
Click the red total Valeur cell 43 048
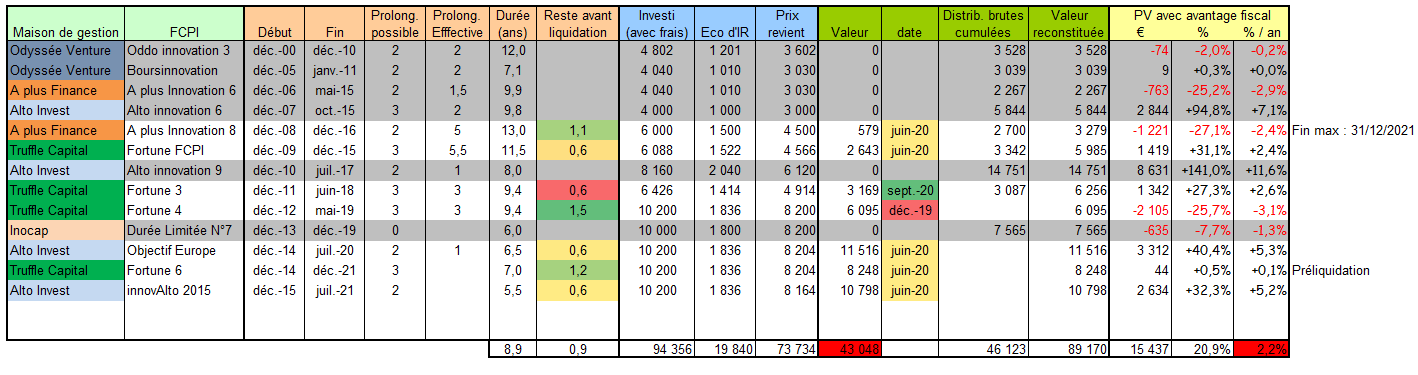pyautogui.click(x=849, y=348)
